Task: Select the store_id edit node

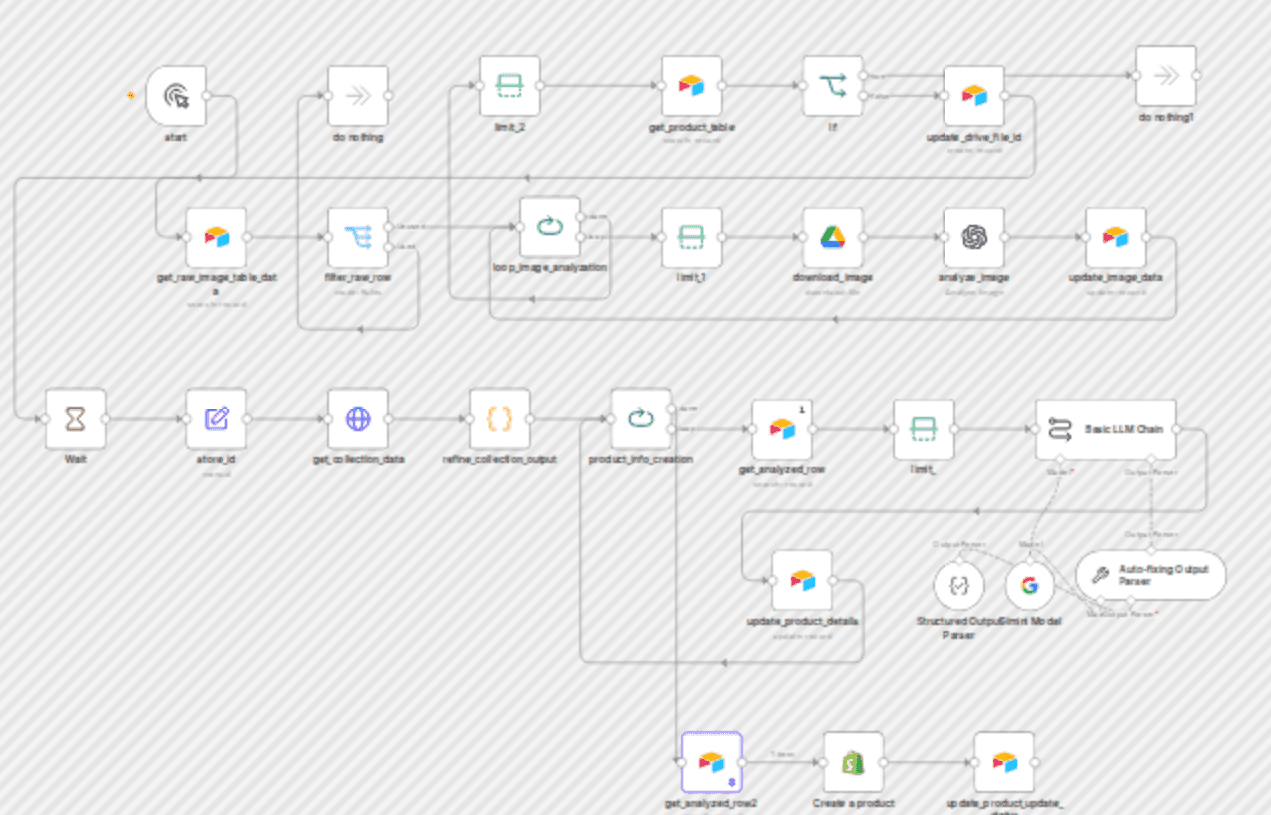Action: tap(217, 420)
